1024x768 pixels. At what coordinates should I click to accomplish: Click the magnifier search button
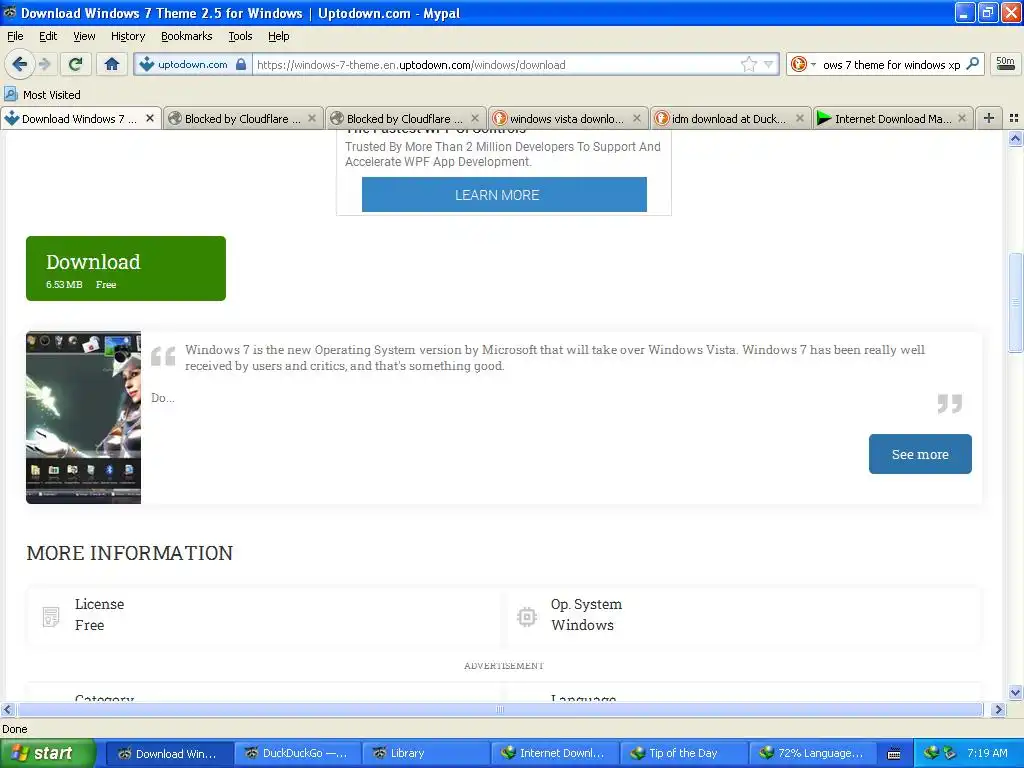972,64
